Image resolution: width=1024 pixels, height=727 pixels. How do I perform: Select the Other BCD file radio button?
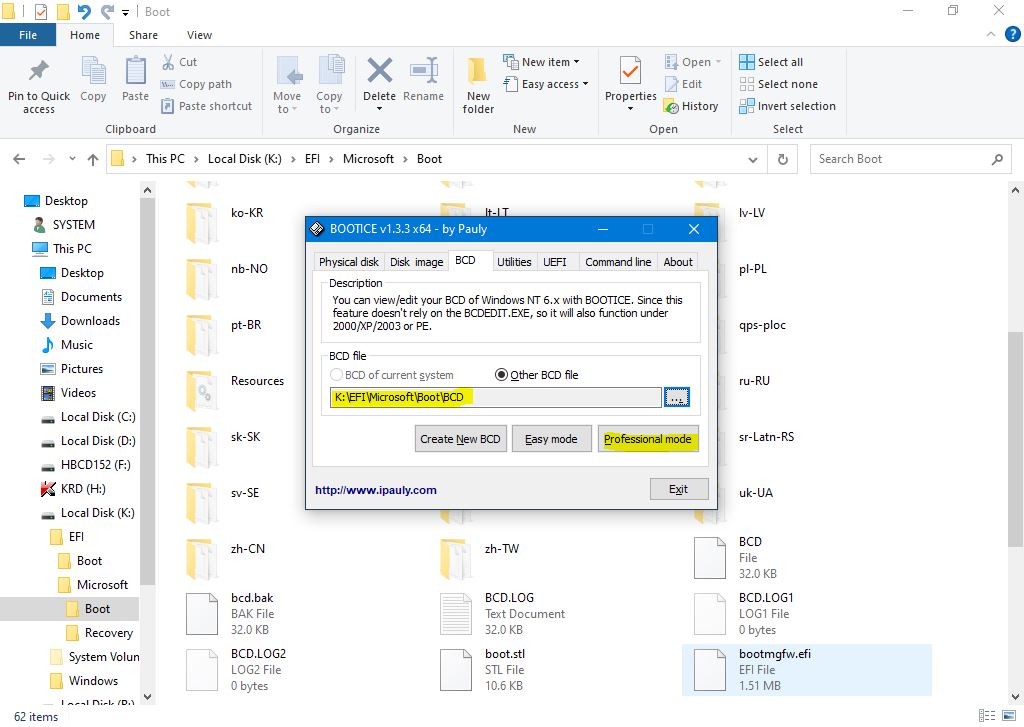tap(502, 375)
